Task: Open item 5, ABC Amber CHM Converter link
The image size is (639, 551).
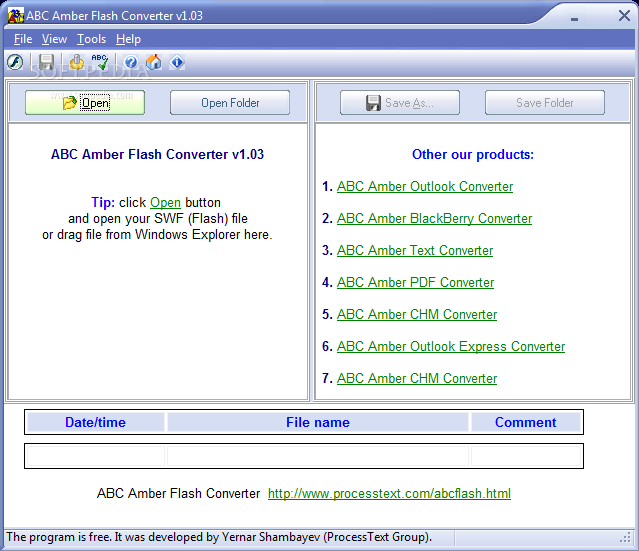Action: pyautogui.click(x=417, y=314)
